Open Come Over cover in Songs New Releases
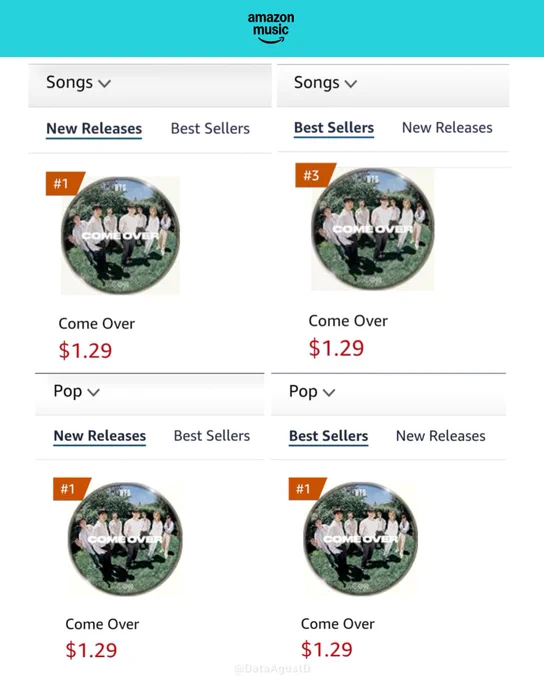544x680 pixels. (x=120, y=235)
